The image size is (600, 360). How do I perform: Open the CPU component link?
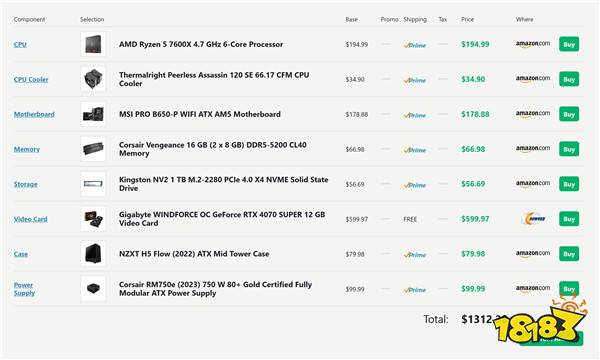tap(20, 44)
